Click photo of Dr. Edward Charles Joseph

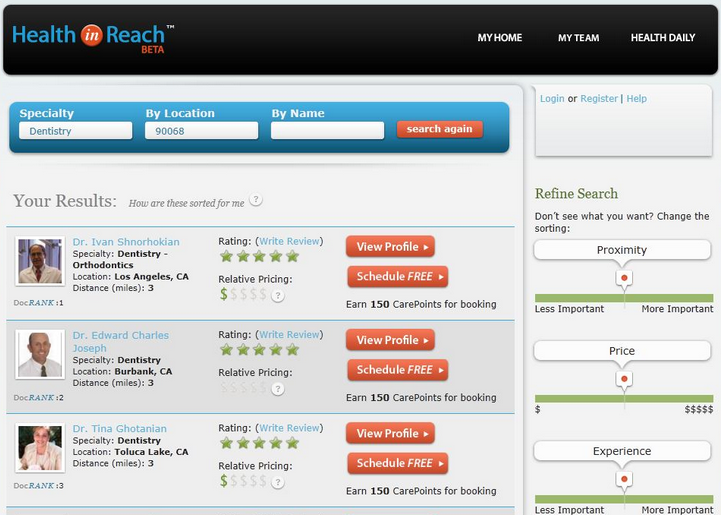tap(40, 355)
